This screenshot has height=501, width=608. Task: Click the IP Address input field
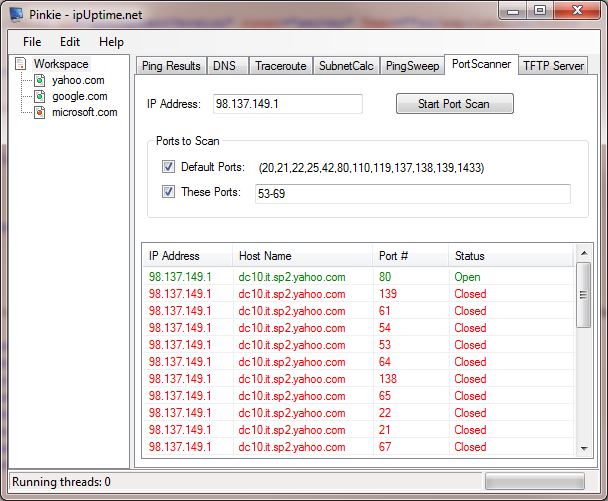click(288, 104)
